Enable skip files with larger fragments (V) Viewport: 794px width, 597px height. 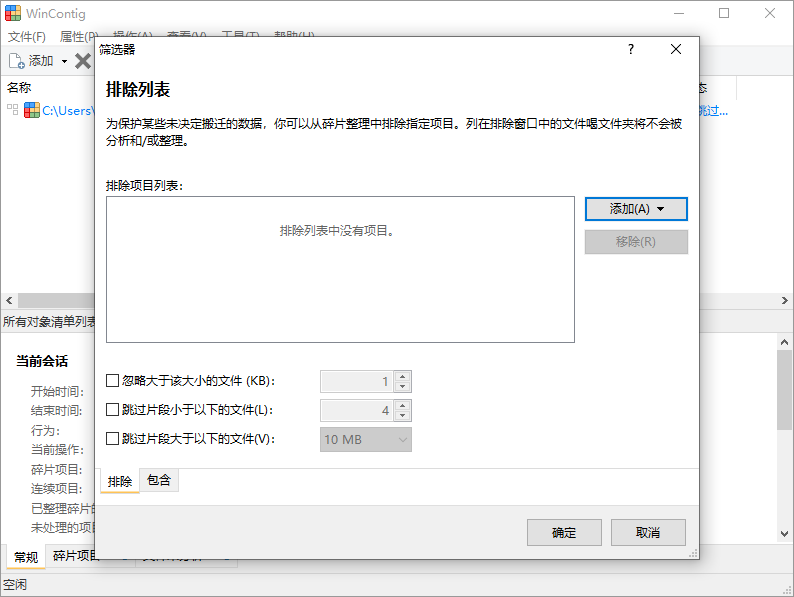(x=112, y=439)
